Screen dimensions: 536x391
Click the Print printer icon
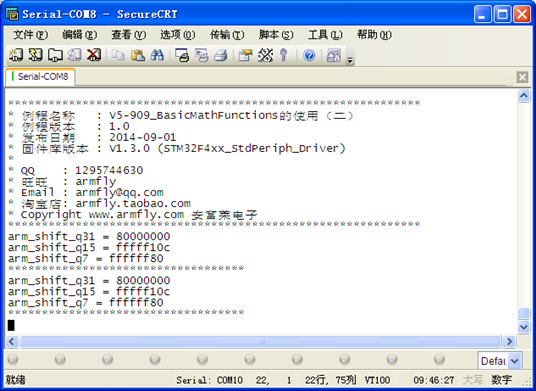221,55
